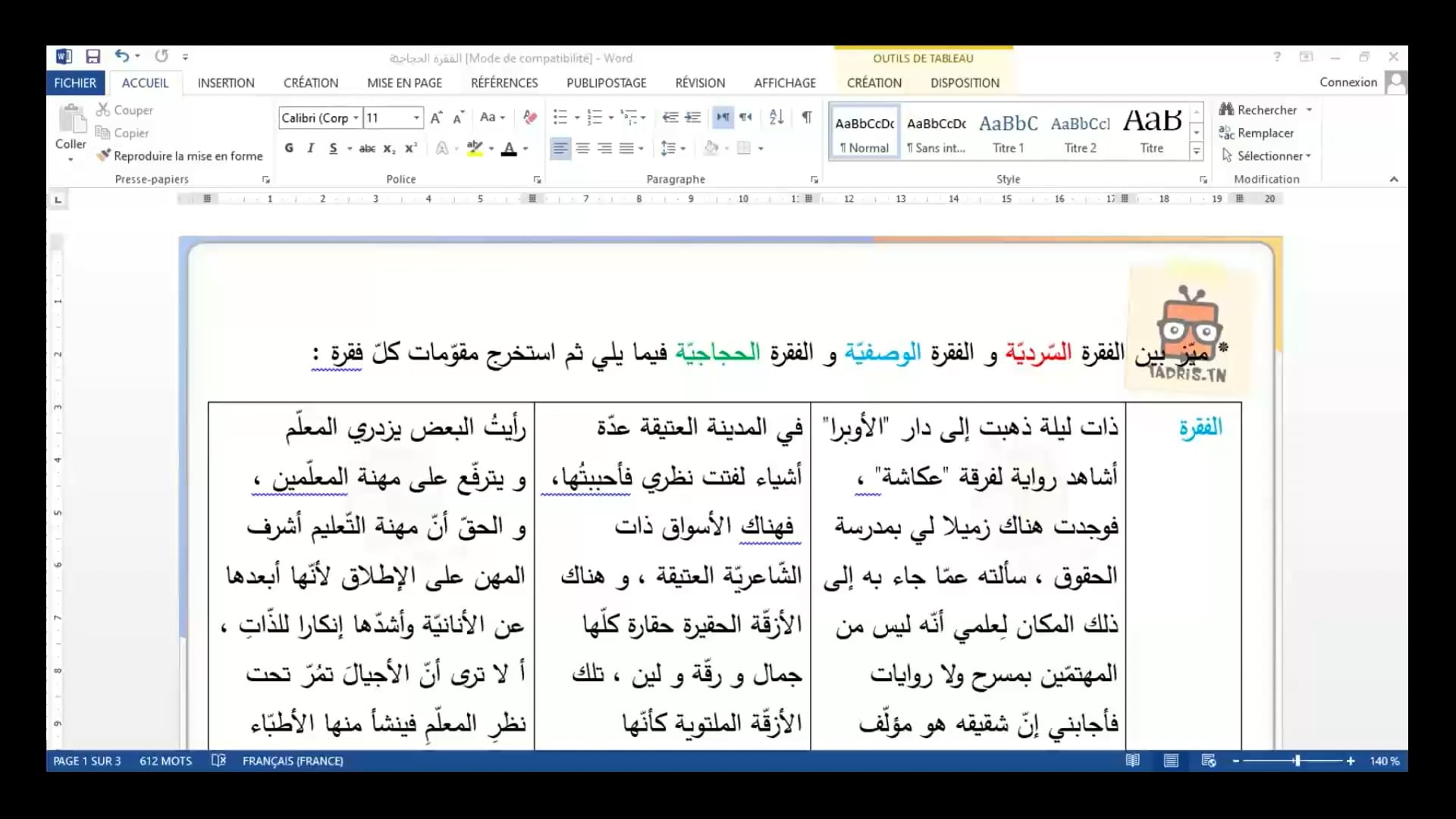
Task: Click the zoom slider in status bar
Action: pos(1297,761)
